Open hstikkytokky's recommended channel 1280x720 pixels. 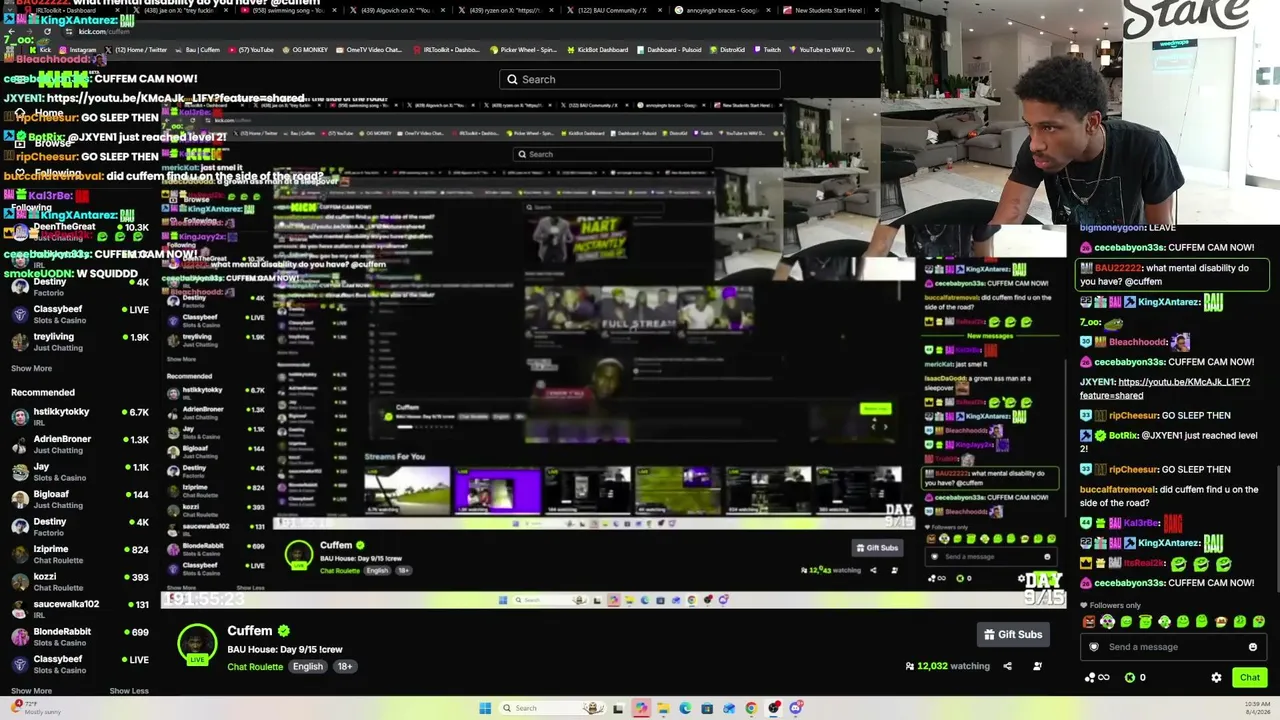tap(80, 418)
